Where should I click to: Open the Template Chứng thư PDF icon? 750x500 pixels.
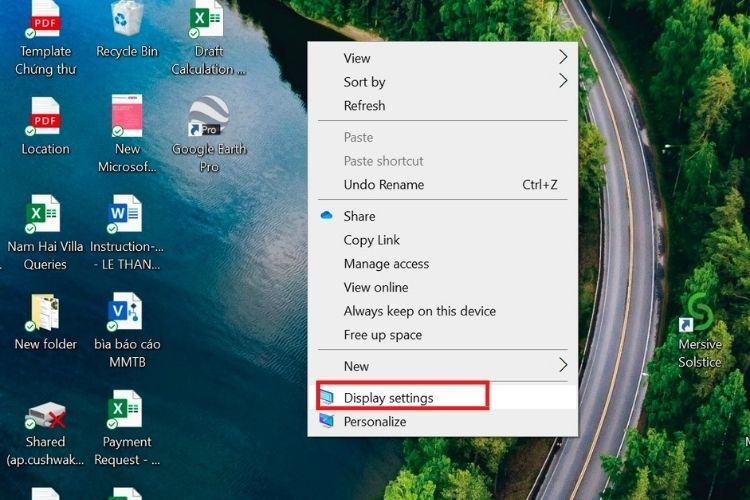tap(45, 20)
